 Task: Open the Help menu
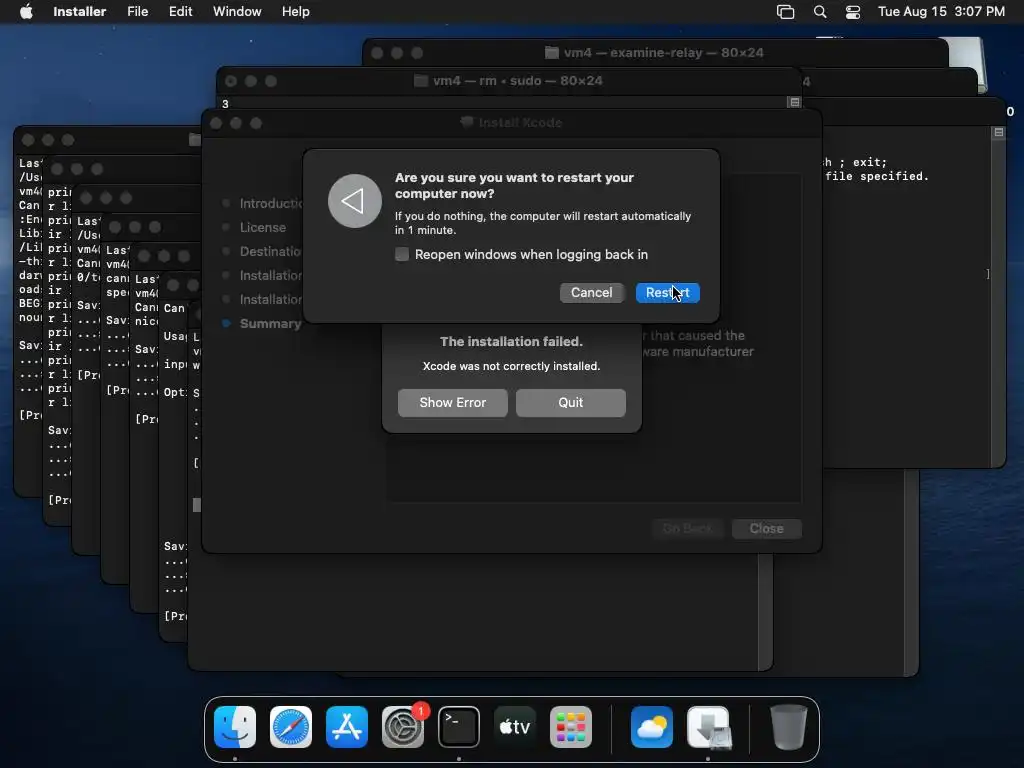(x=295, y=12)
